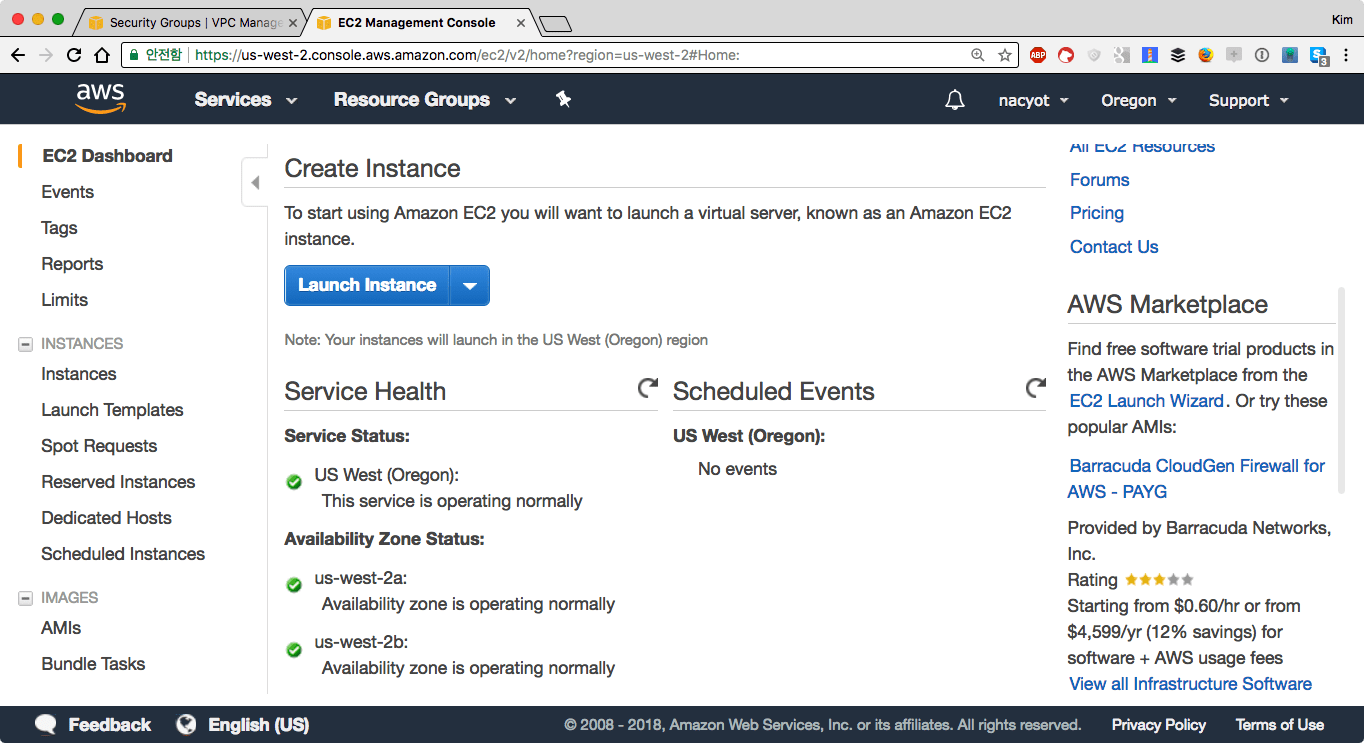
Task: Open the Launch Instance dropdown arrow
Action: click(x=469, y=286)
